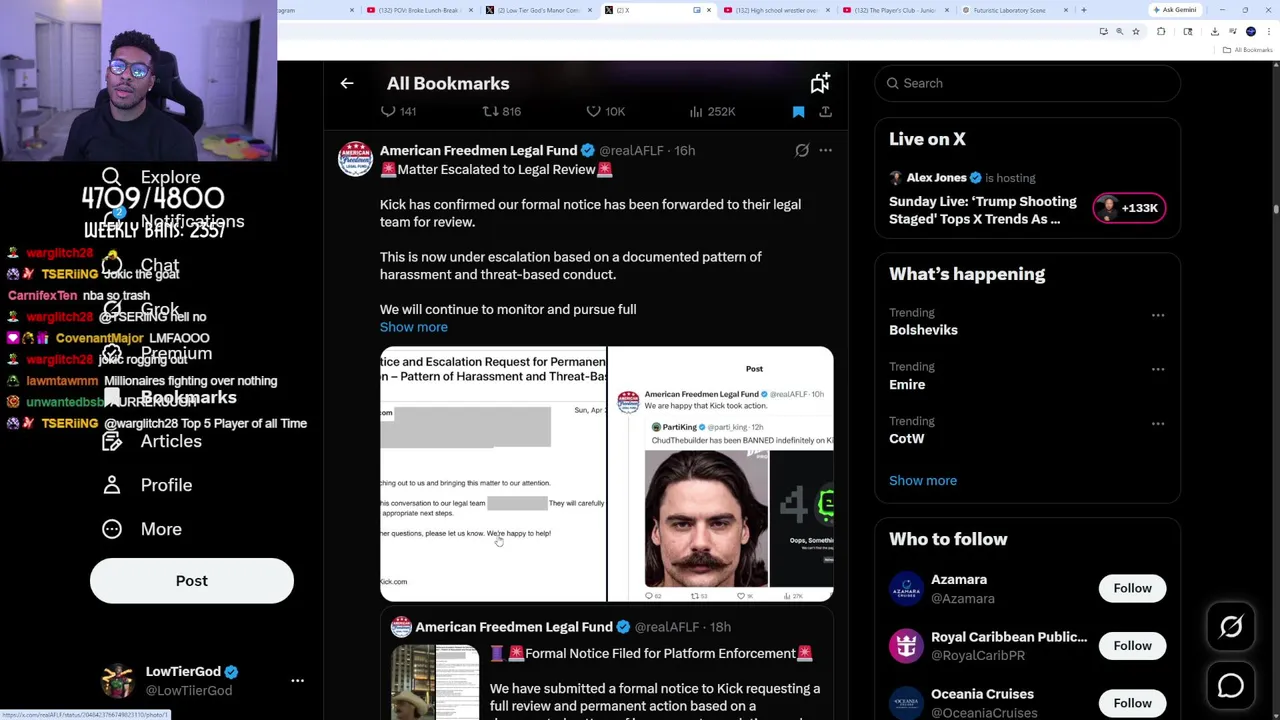
Task: Open the quoted post's thumbnail image
Action: point(435,682)
